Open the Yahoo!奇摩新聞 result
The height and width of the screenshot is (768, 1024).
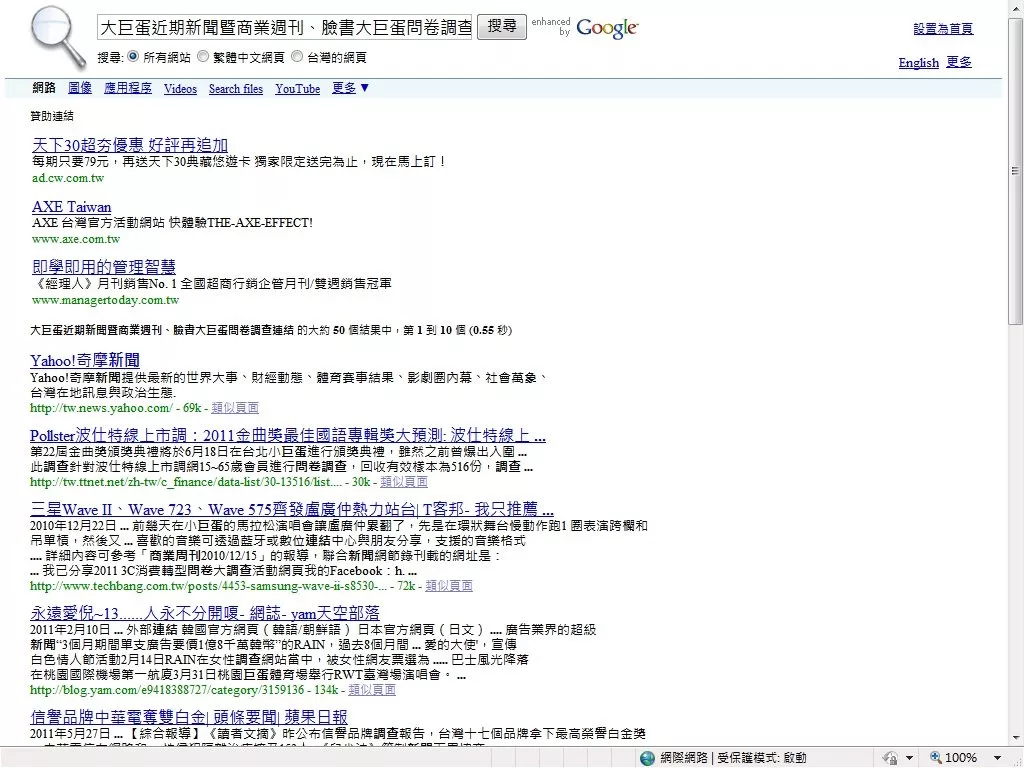tap(85, 360)
